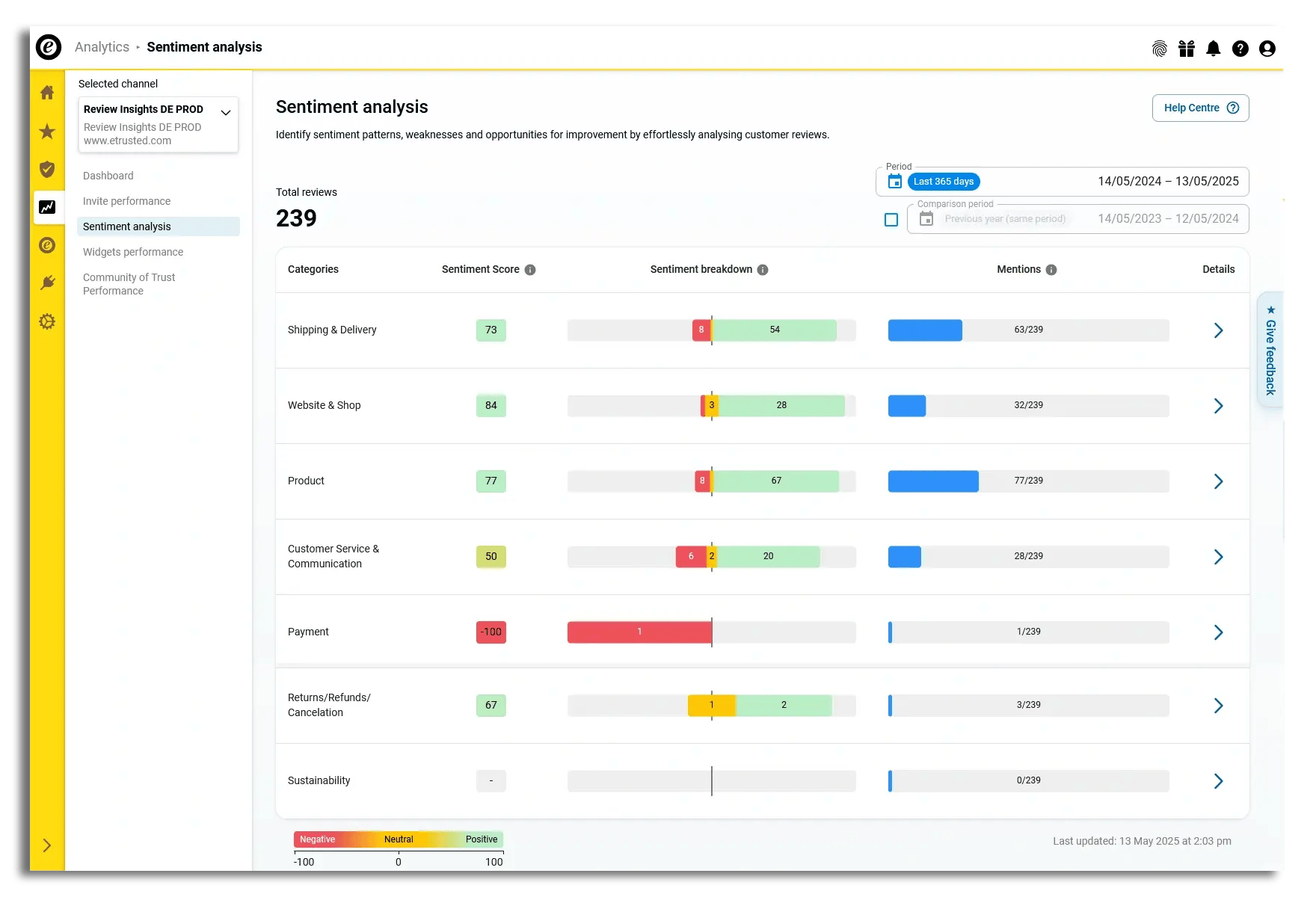
Task: Open the eTrusted 'e' icon in the sidebar
Action: click(x=47, y=245)
